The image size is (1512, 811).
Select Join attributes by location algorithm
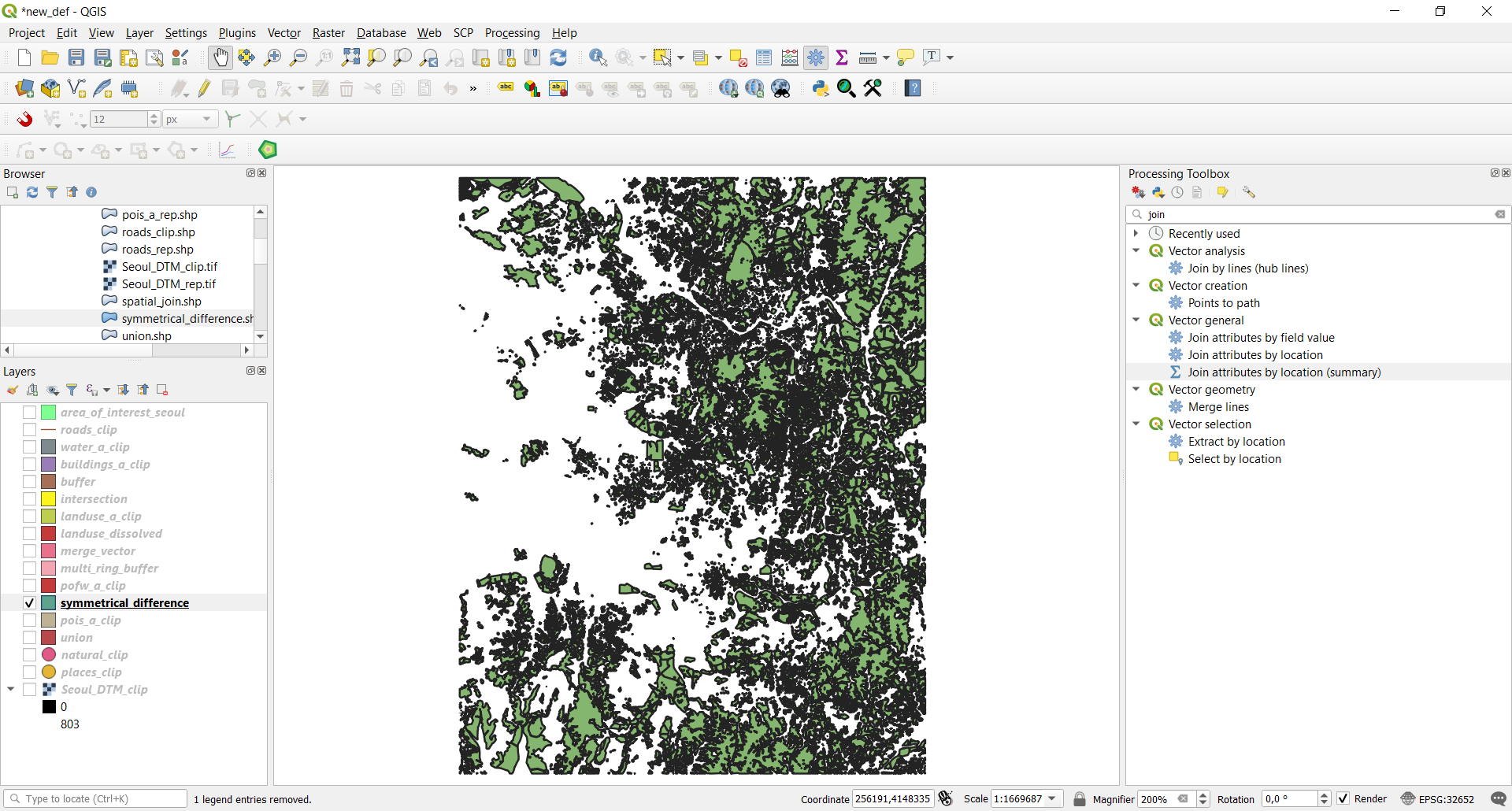[1254, 355]
